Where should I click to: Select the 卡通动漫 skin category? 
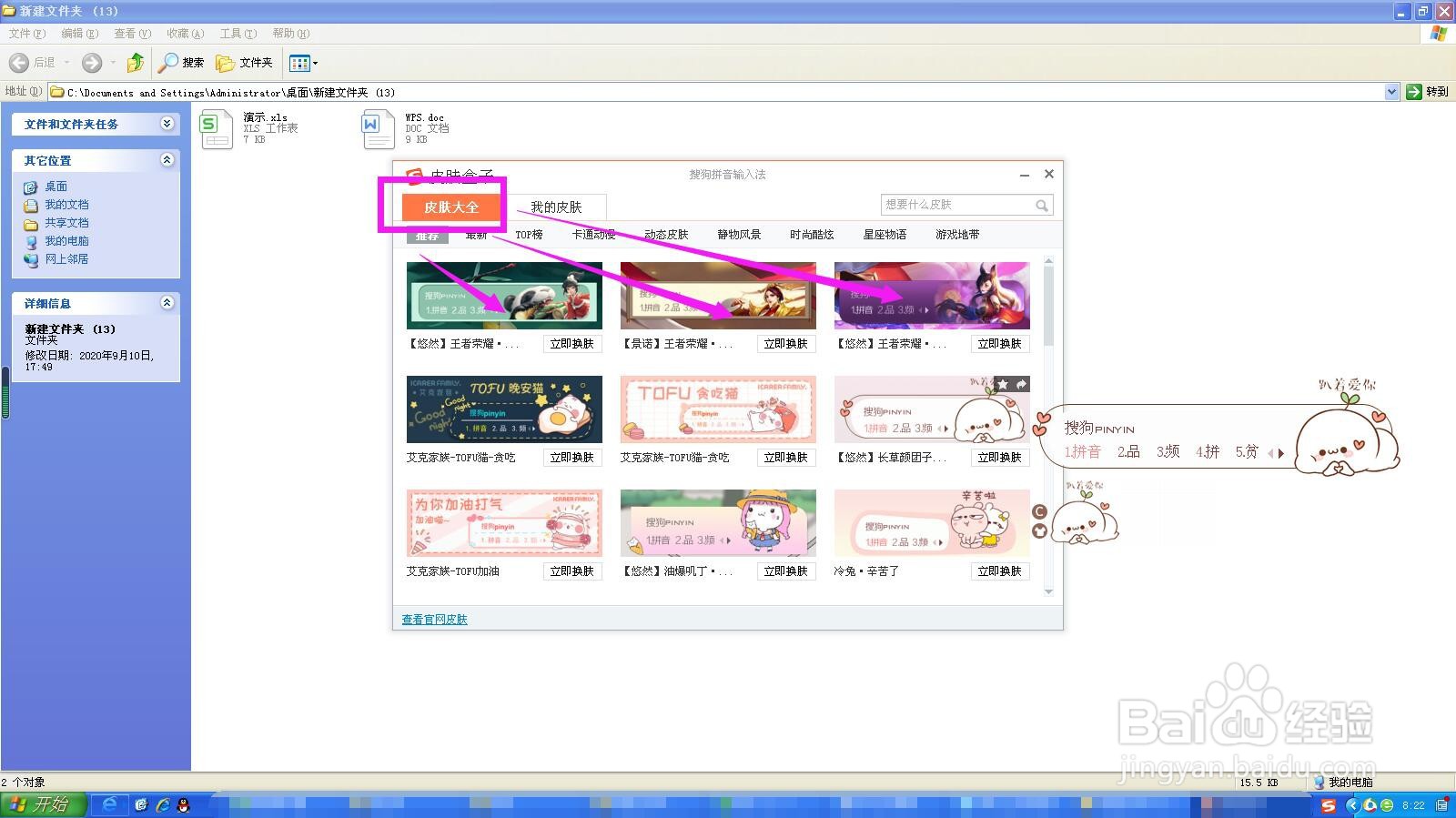(593, 235)
